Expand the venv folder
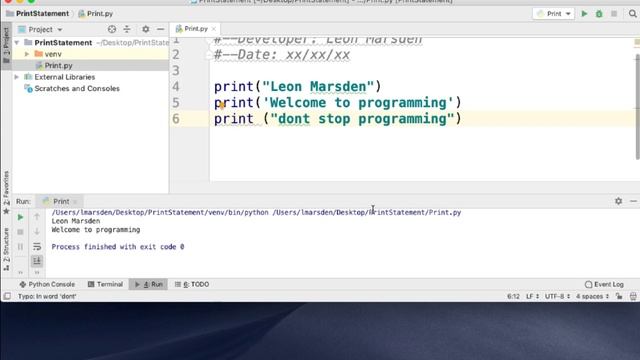The image size is (640, 360). point(27,54)
